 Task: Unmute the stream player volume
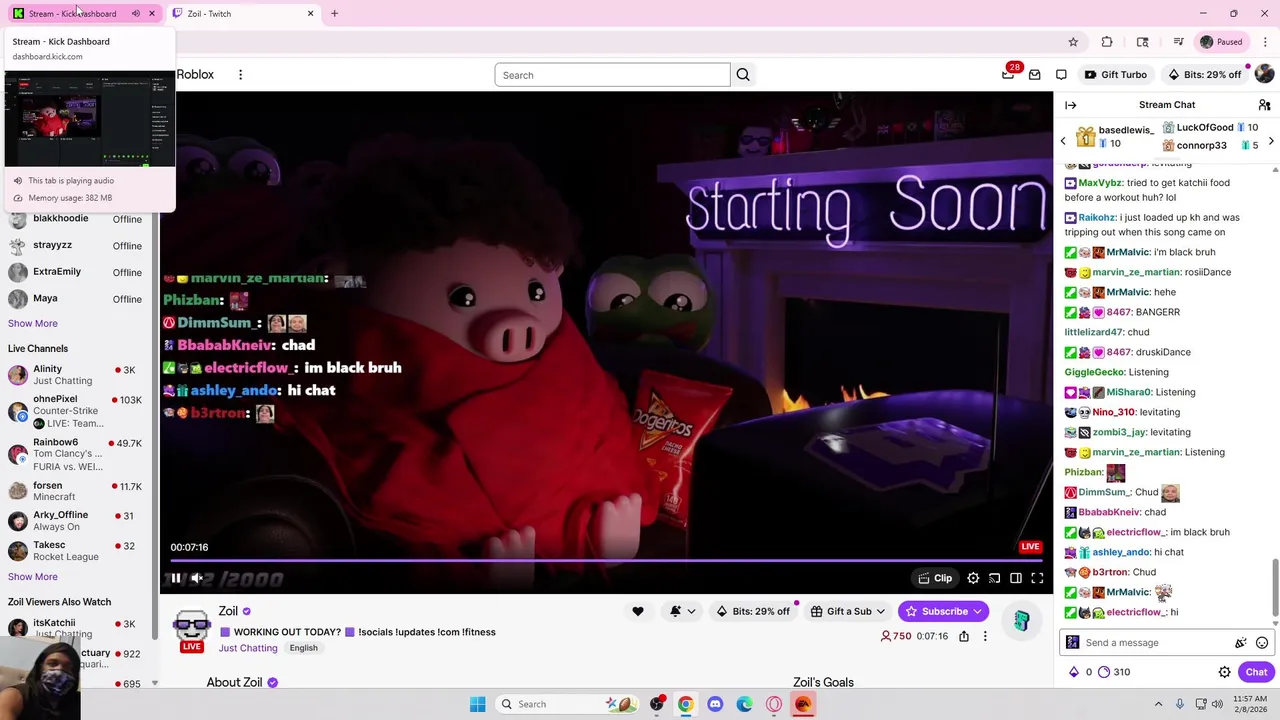coord(197,578)
